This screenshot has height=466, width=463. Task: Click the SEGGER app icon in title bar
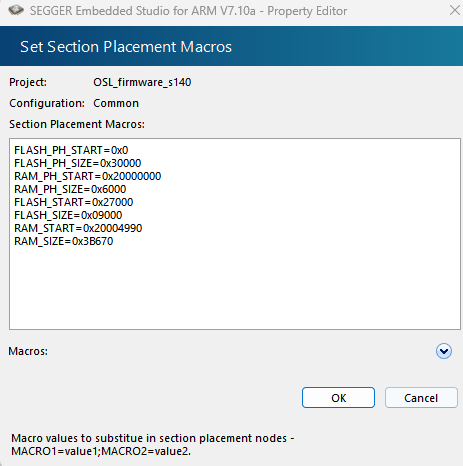click(x=16, y=10)
